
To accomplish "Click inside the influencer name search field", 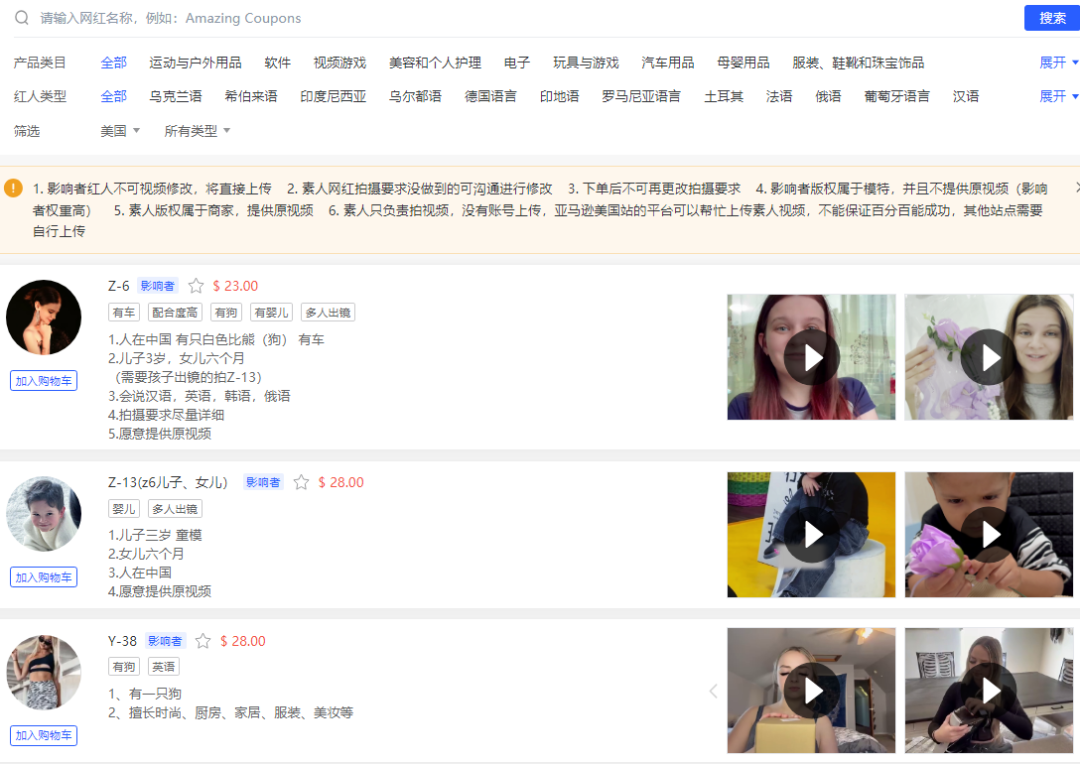I will coord(300,18).
